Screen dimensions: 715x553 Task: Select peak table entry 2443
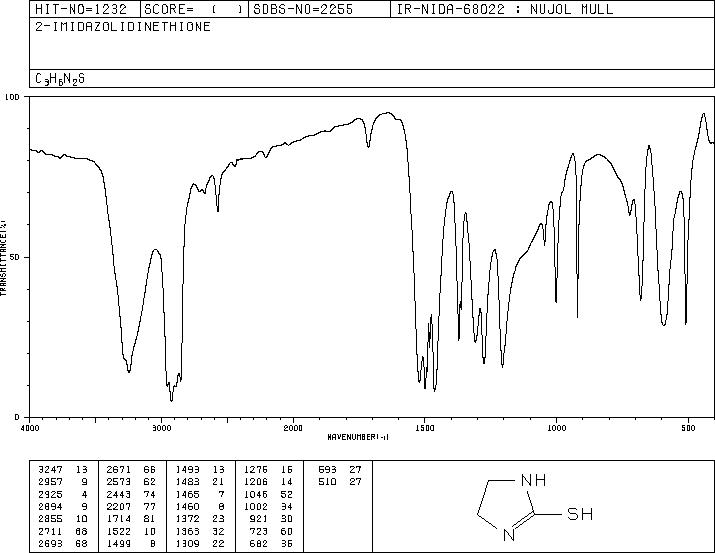pyautogui.click(x=119, y=494)
